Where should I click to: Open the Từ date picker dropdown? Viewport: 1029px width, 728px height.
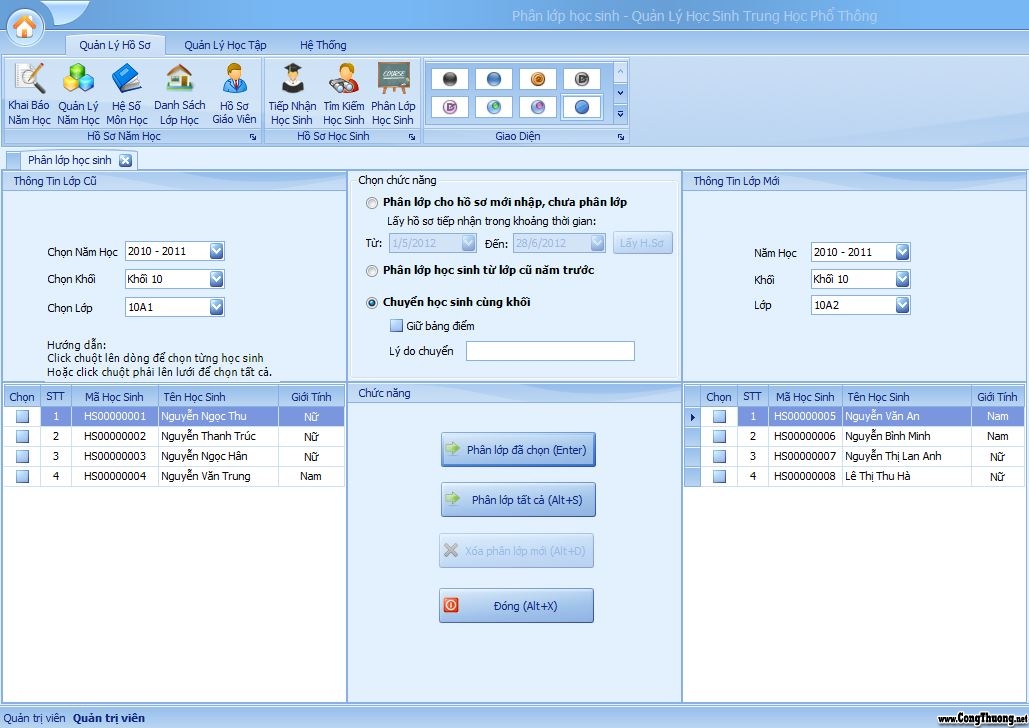coord(469,243)
